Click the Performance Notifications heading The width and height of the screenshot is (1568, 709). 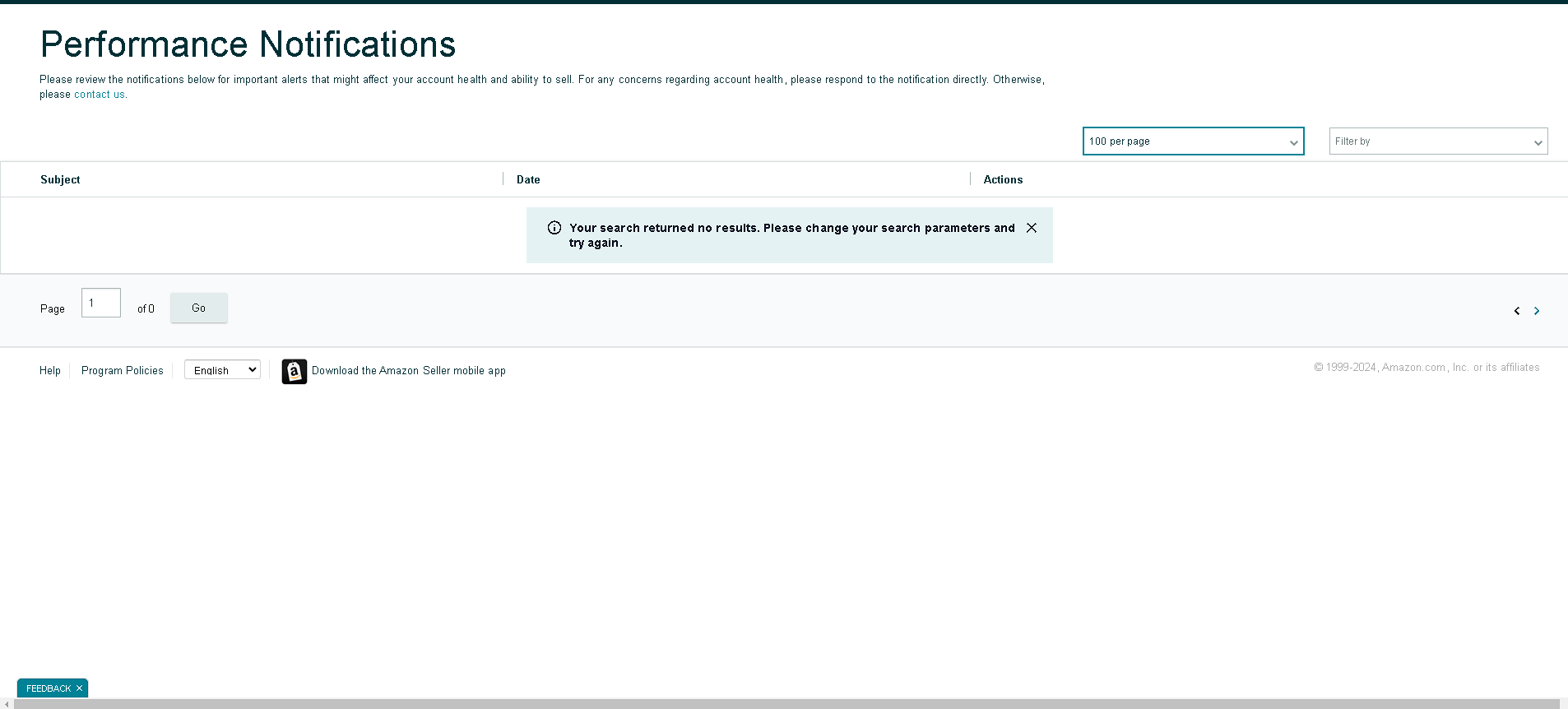(248, 44)
